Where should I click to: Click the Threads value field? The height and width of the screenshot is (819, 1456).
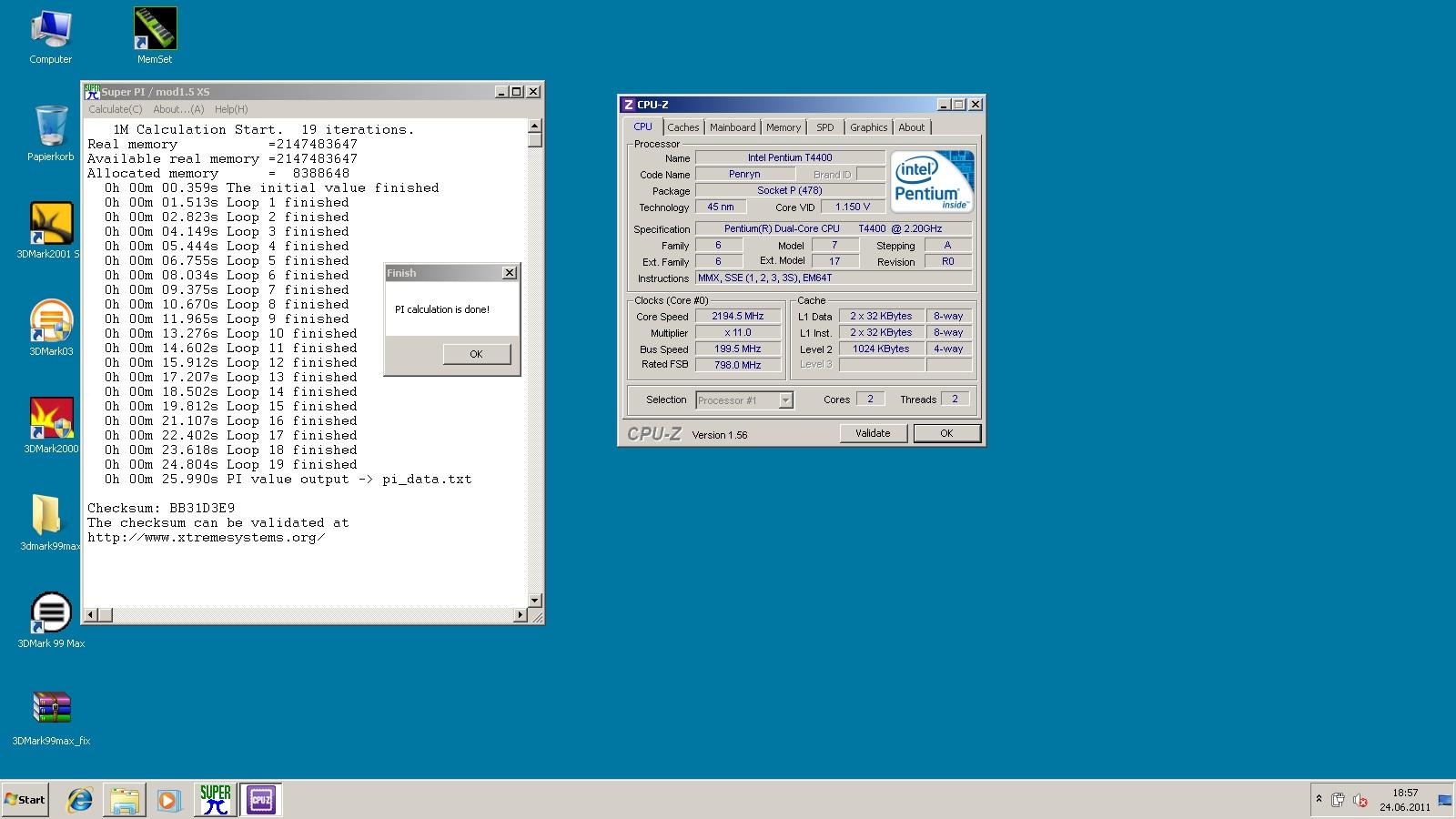(955, 399)
